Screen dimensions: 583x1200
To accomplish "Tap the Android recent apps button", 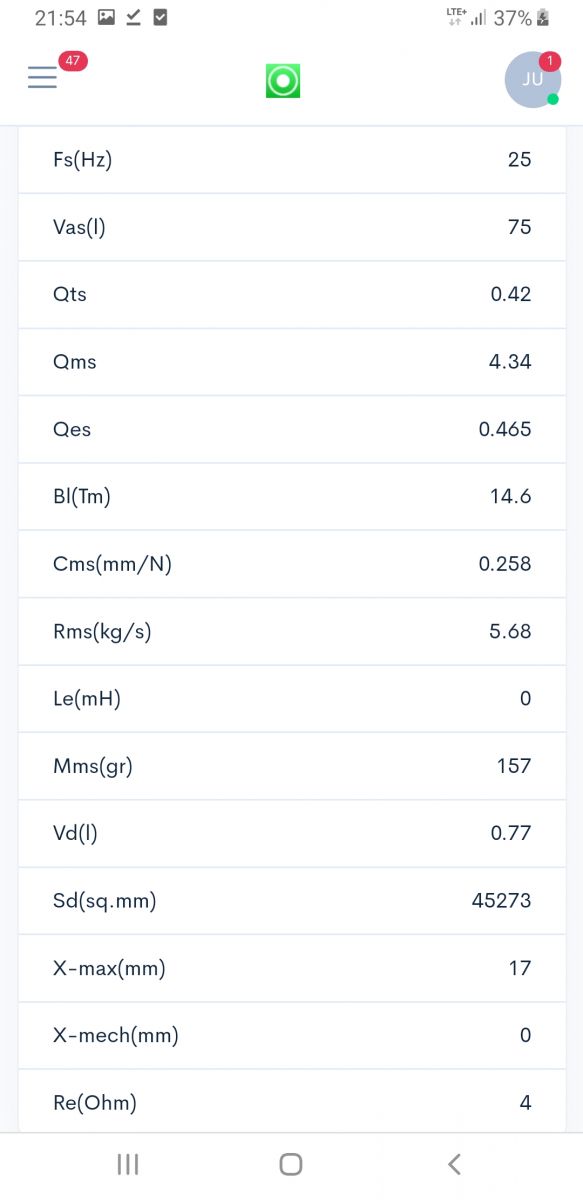I will pyautogui.click(x=127, y=1164).
